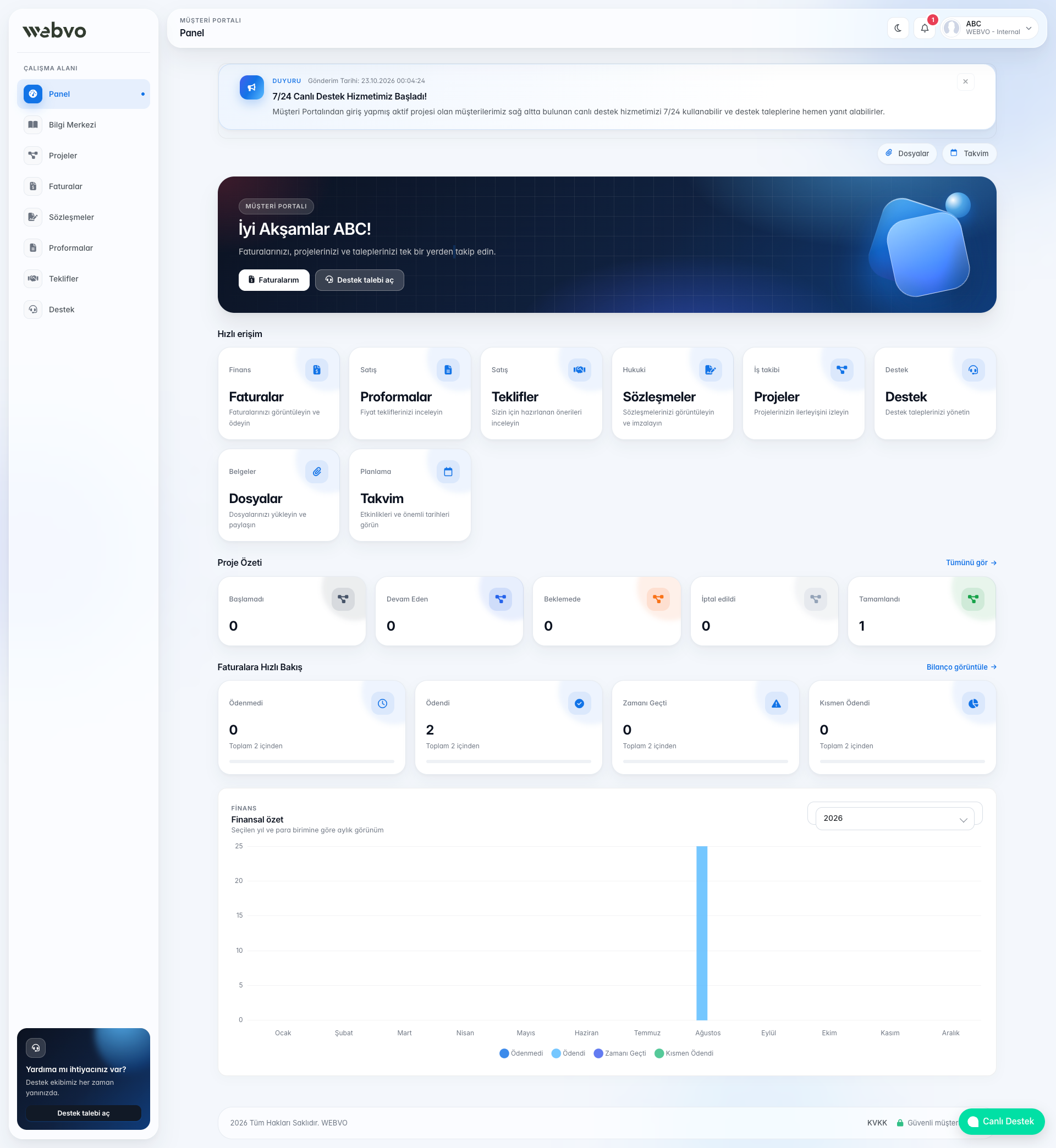This screenshot has height=1148, width=1056.
Task: Open Canlı Destek chat button
Action: pos(1002,1122)
